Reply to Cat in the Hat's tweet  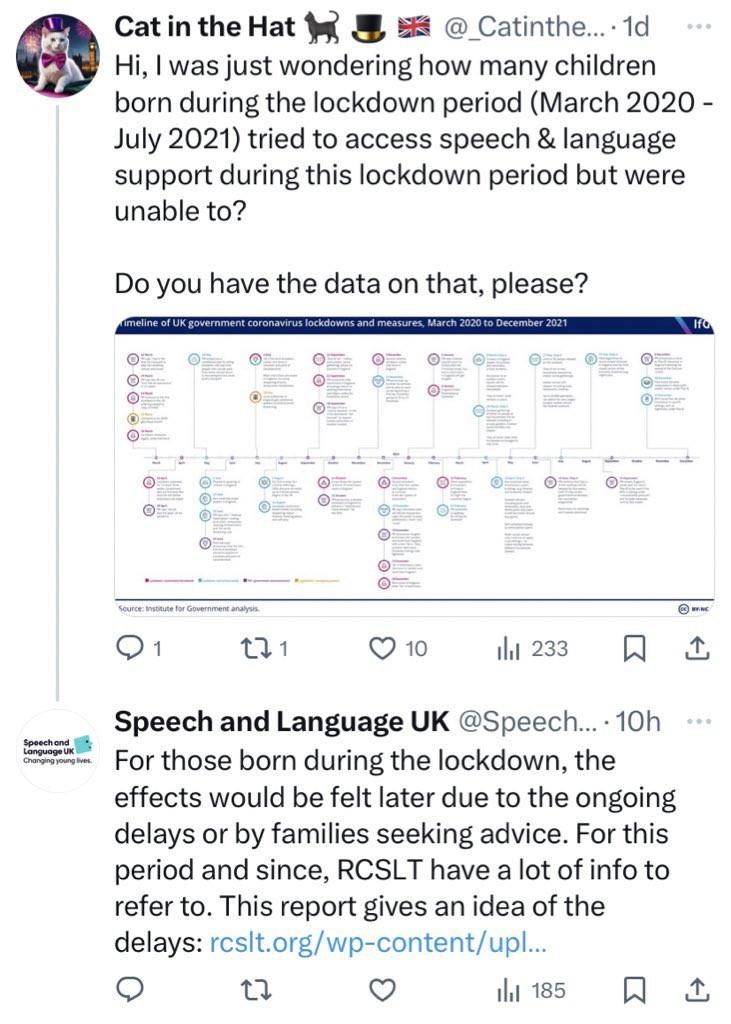point(130,648)
